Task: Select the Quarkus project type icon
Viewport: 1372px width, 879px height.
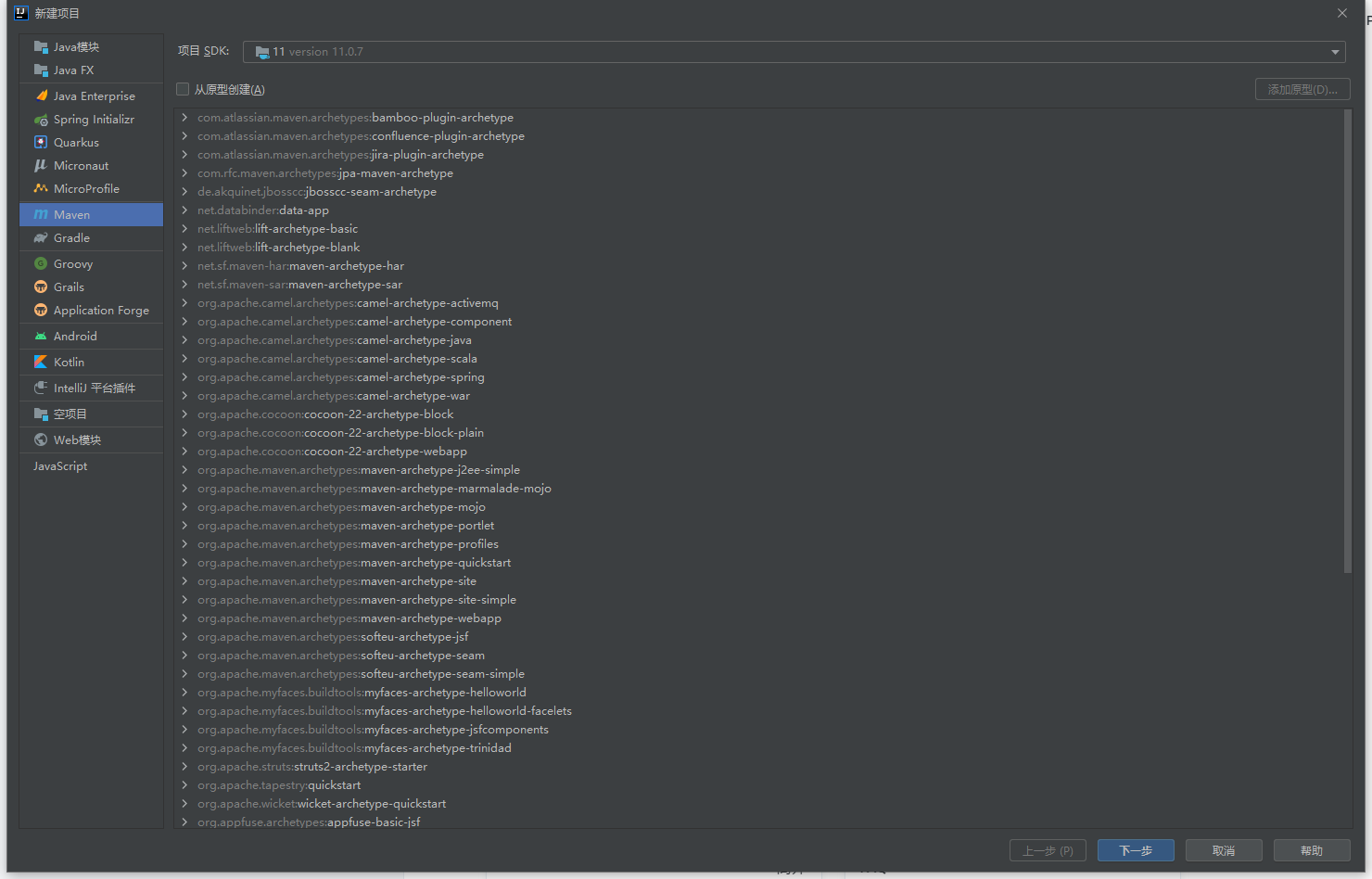Action: pyautogui.click(x=41, y=143)
